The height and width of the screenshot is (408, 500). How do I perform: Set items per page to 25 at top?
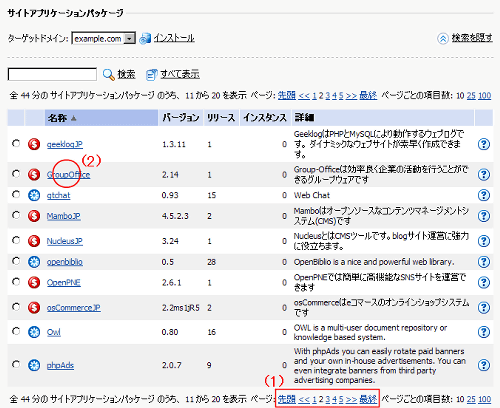tap(471, 96)
